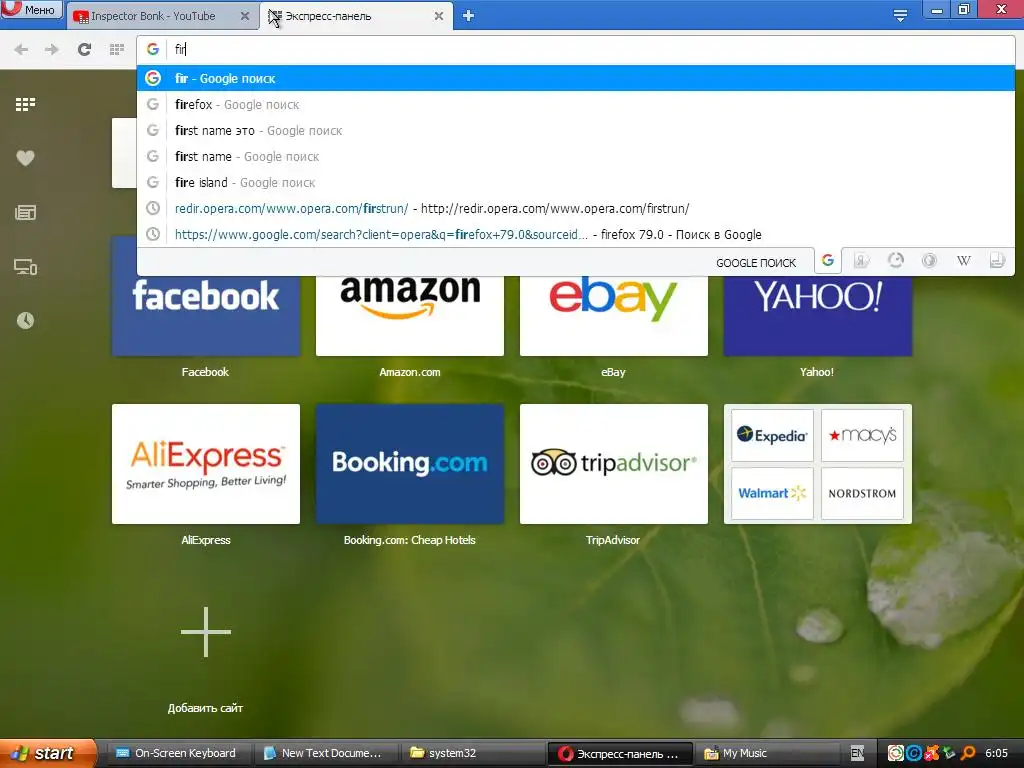Pick the 'first name это' suggestion
1024x768 pixels.
point(576,131)
